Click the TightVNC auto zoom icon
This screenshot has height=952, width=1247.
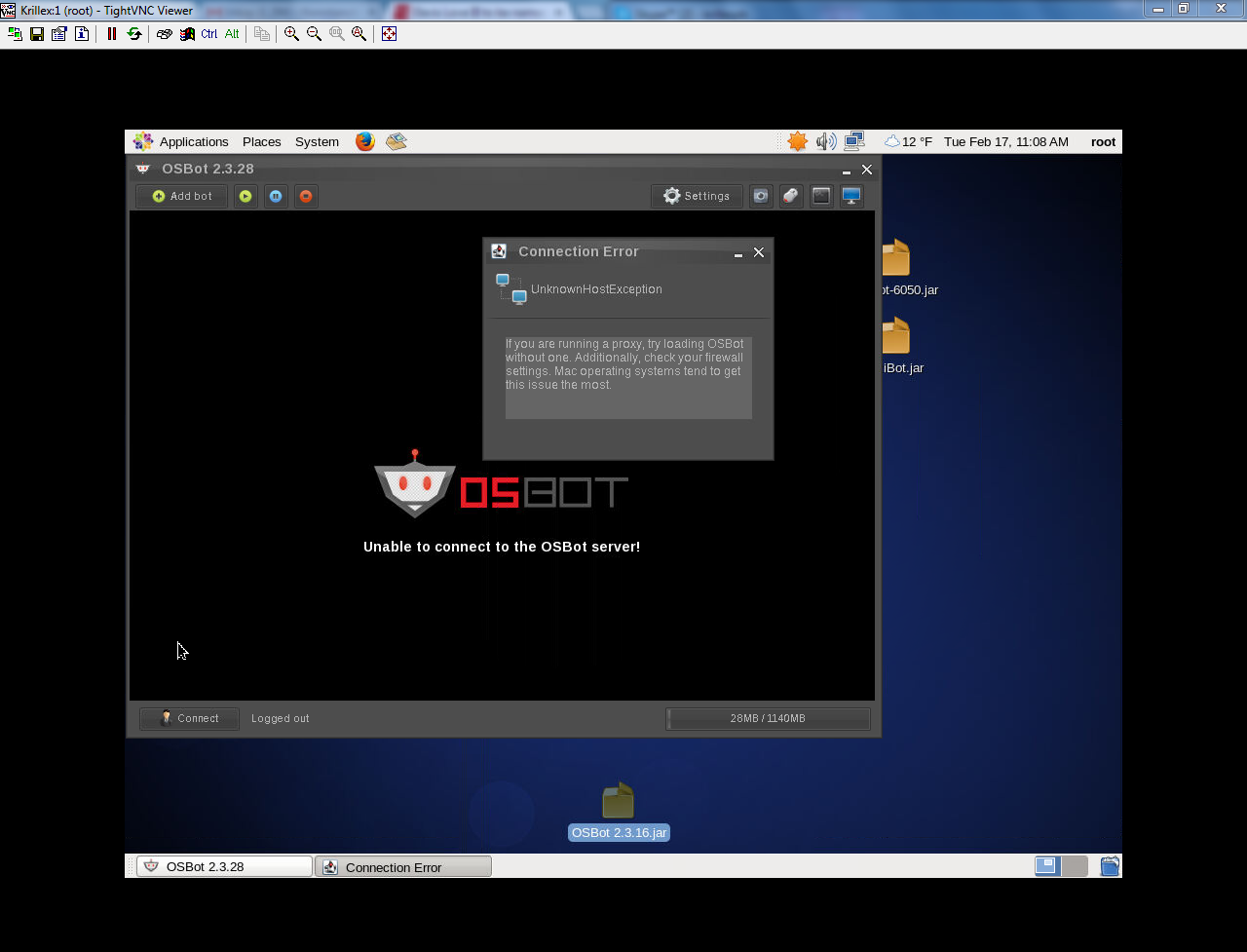click(x=359, y=33)
